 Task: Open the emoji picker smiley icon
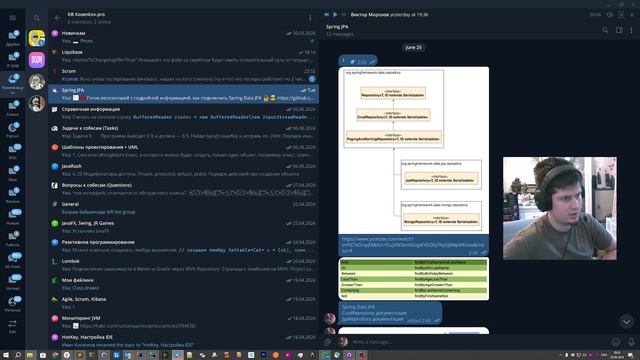[x=616, y=342]
